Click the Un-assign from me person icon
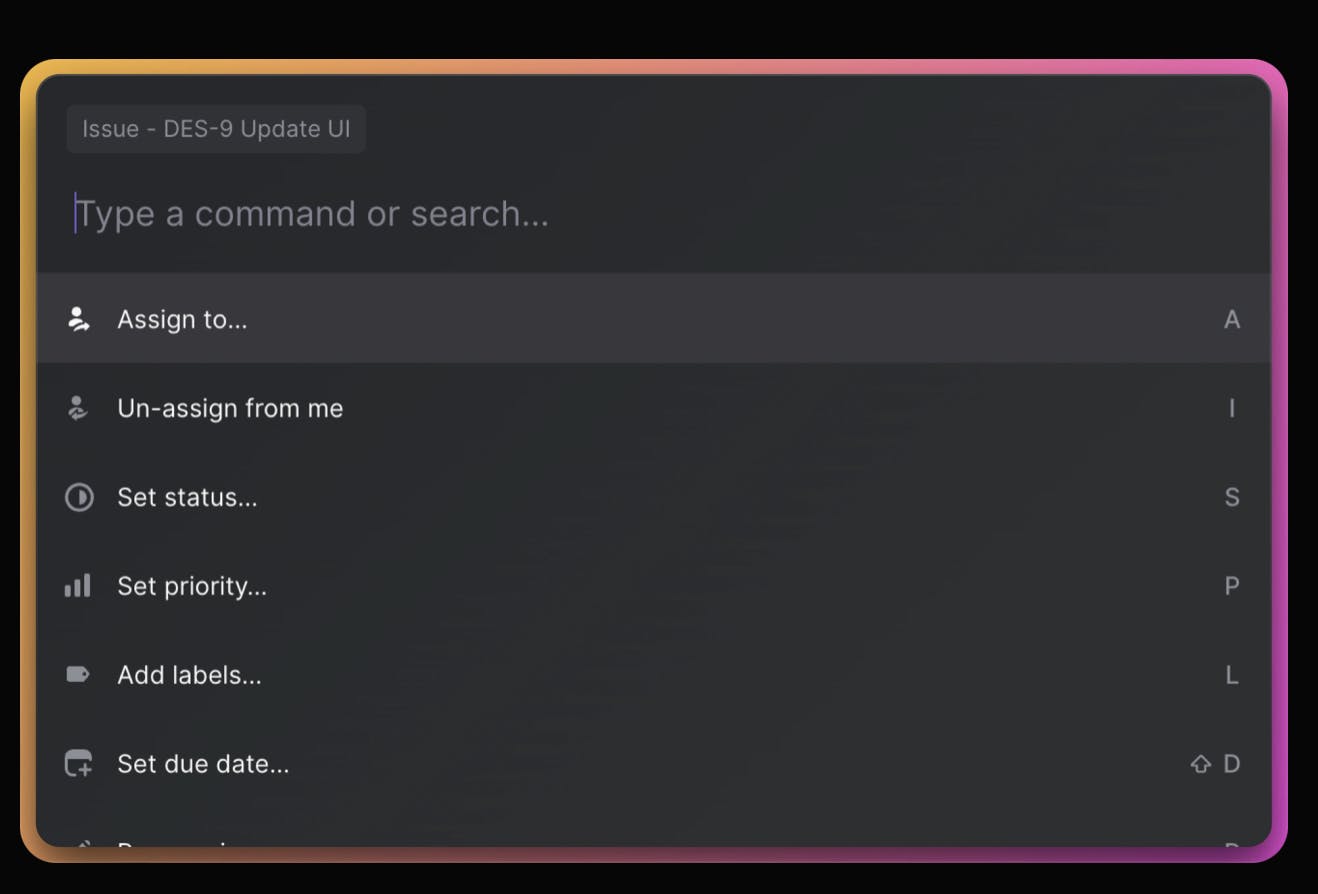The image size is (1318, 894). click(78, 408)
